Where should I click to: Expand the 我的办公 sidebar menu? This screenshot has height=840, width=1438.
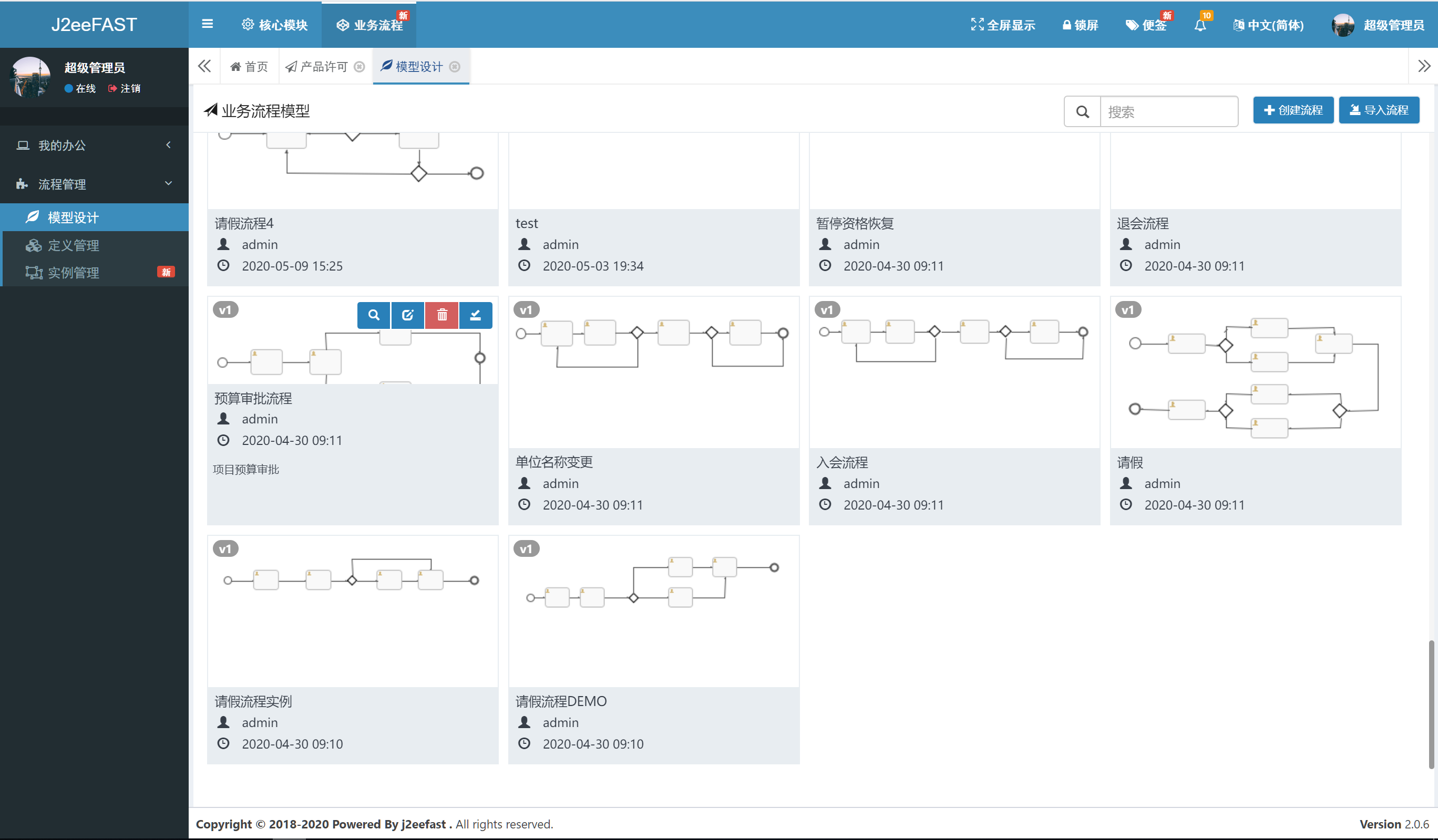pos(94,145)
